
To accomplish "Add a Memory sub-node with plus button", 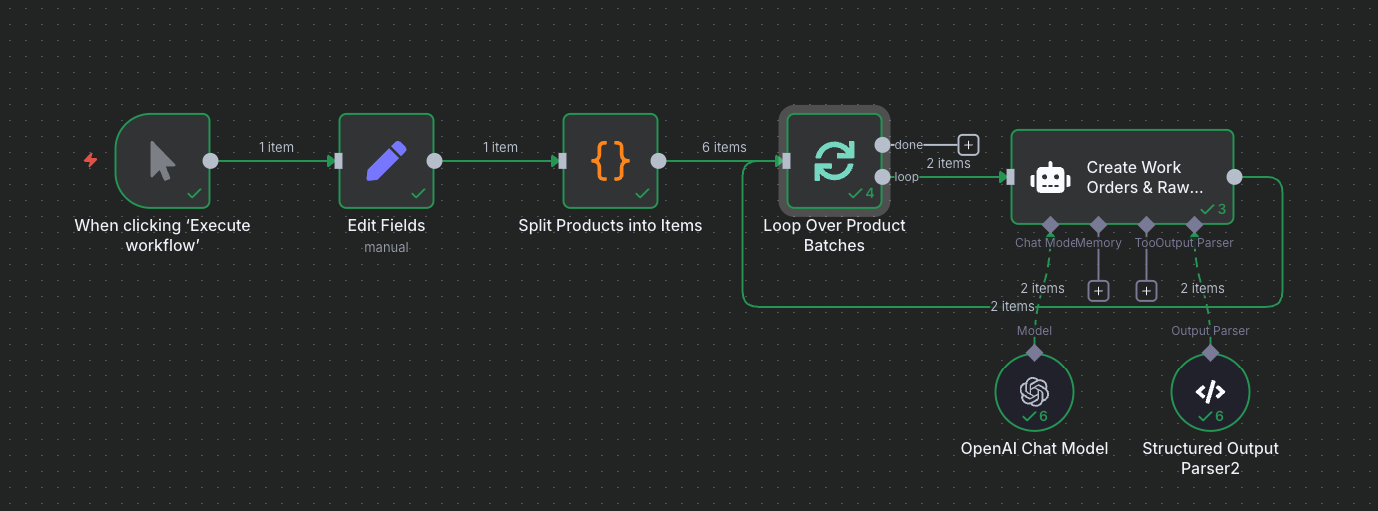I will tap(1098, 290).
